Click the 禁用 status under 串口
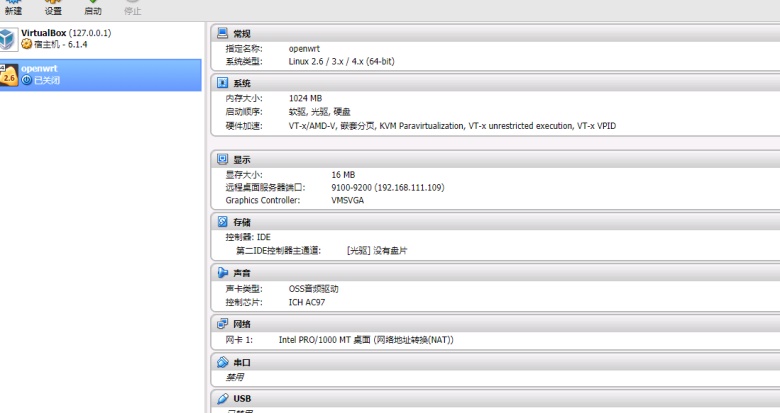Screen dimensions: 780x413 coord(235,377)
